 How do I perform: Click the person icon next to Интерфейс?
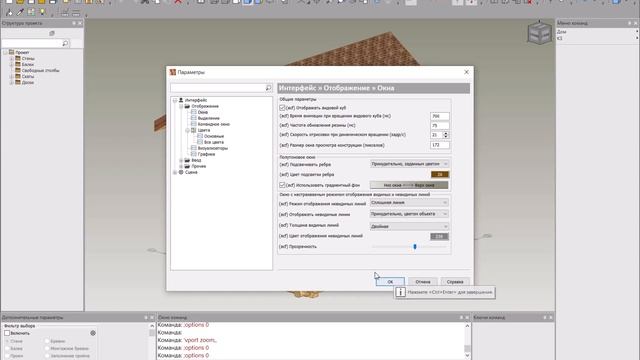click(x=181, y=100)
